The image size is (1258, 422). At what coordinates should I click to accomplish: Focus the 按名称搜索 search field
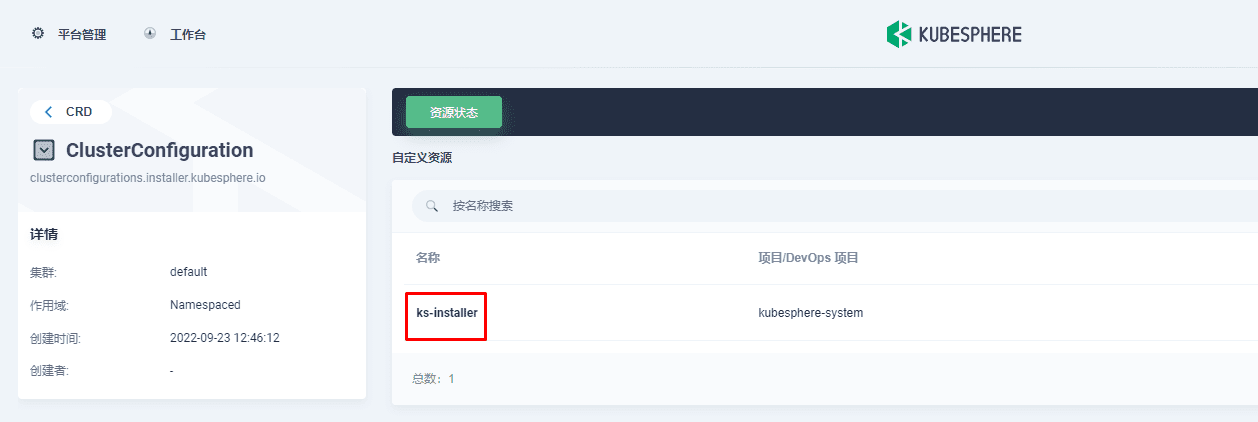point(834,206)
